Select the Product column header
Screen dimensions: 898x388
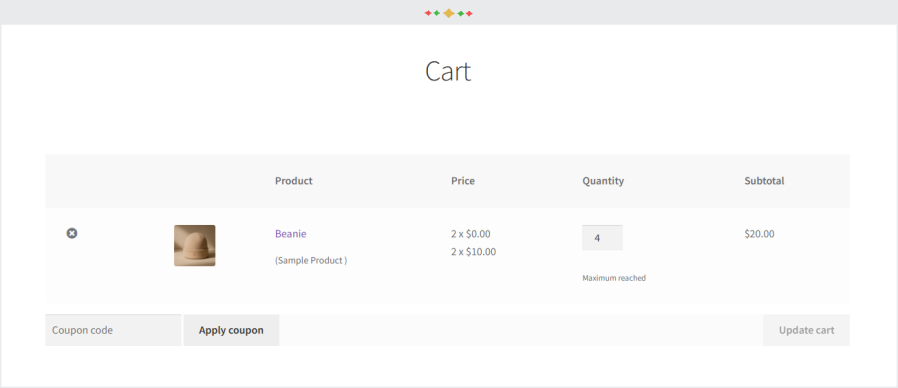coord(294,181)
